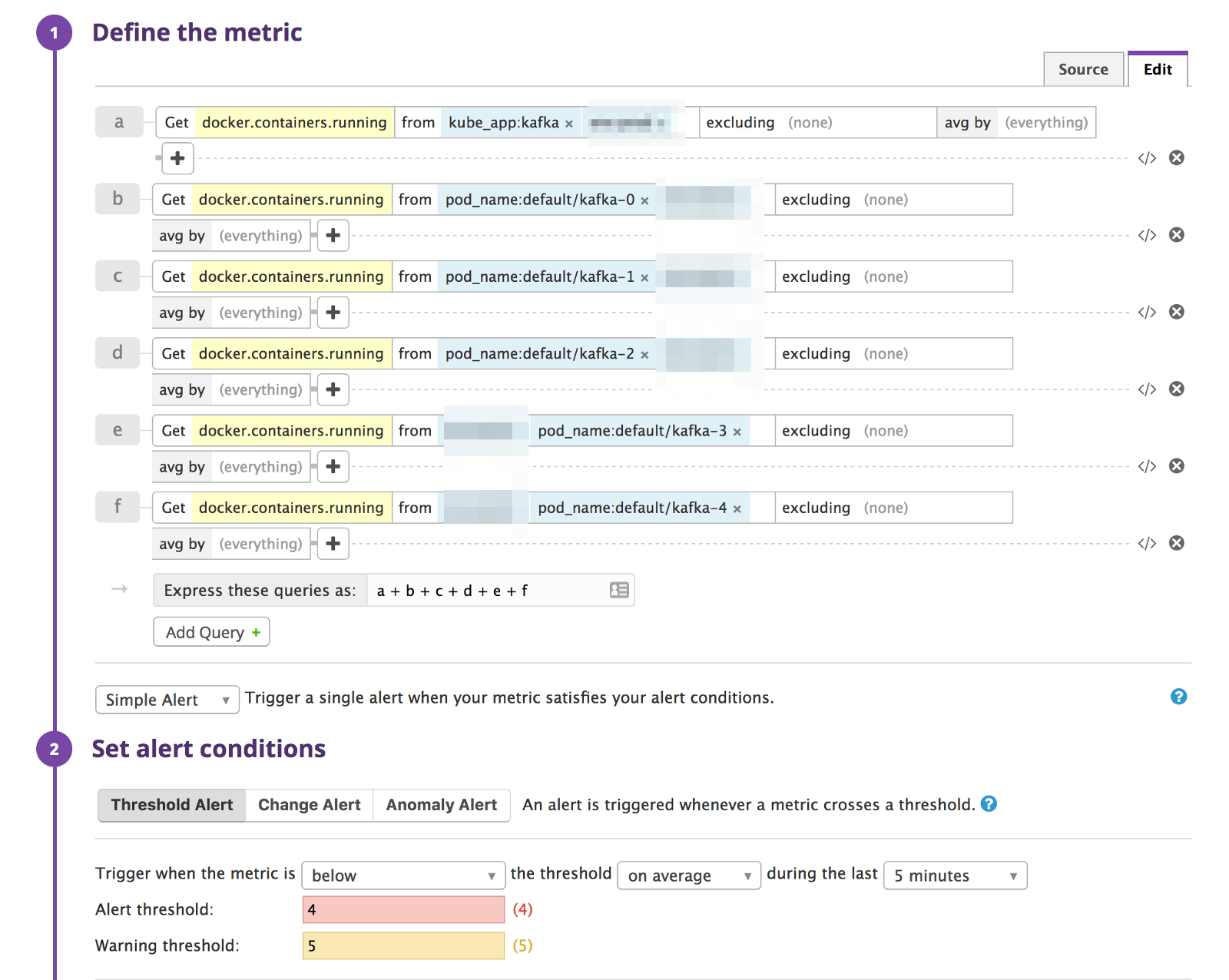
Task: Open code view for query b
Action: [x=1146, y=235]
